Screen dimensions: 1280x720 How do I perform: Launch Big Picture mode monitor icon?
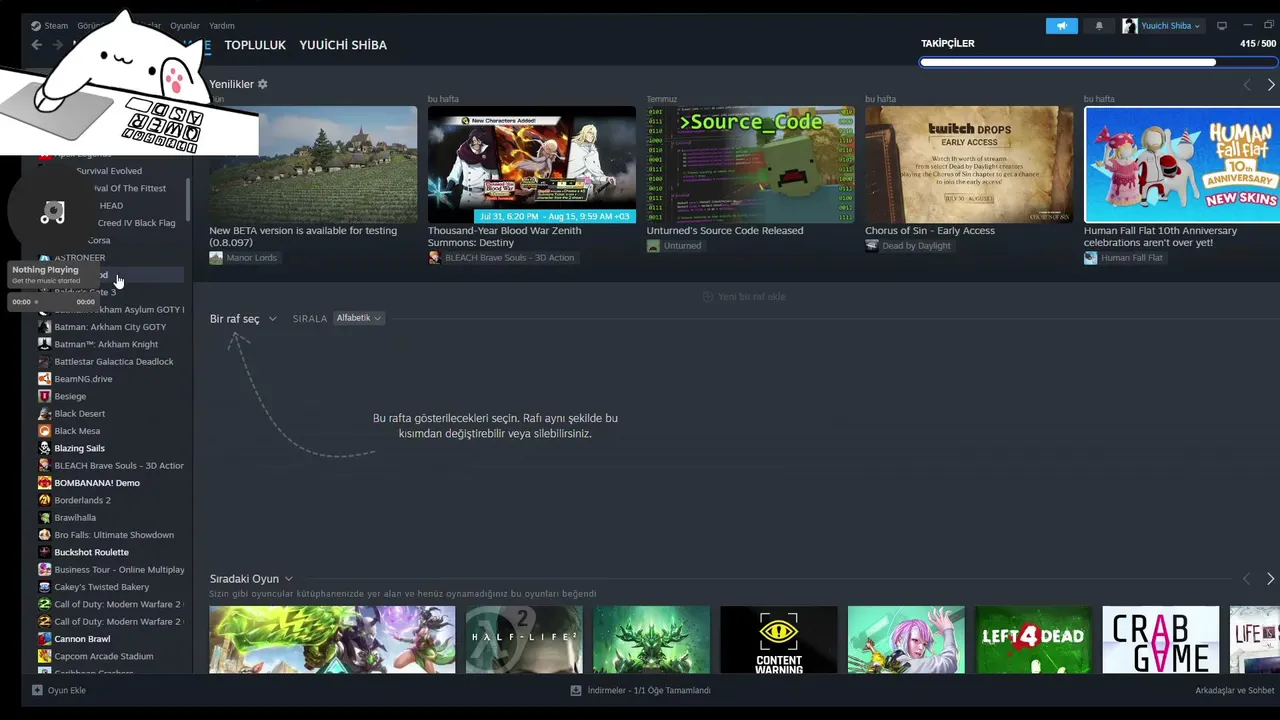(1221, 26)
